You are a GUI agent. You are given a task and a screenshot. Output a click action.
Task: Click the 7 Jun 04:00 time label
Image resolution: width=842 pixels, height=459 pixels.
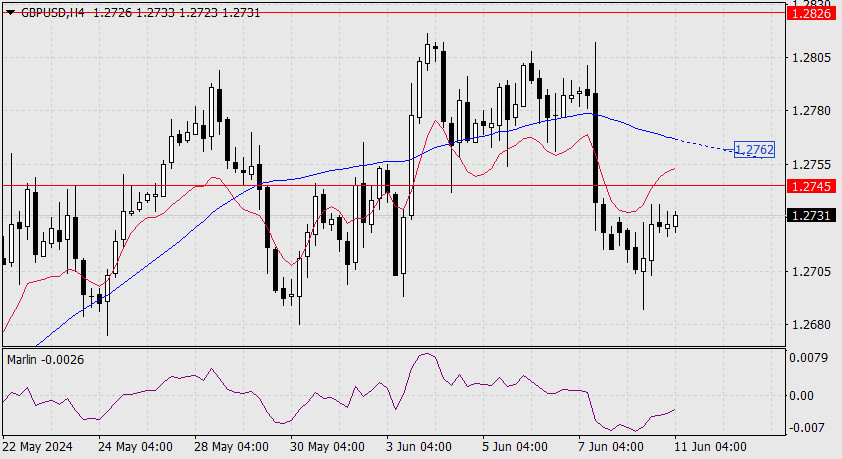pyautogui.click(x=611, y=447)
